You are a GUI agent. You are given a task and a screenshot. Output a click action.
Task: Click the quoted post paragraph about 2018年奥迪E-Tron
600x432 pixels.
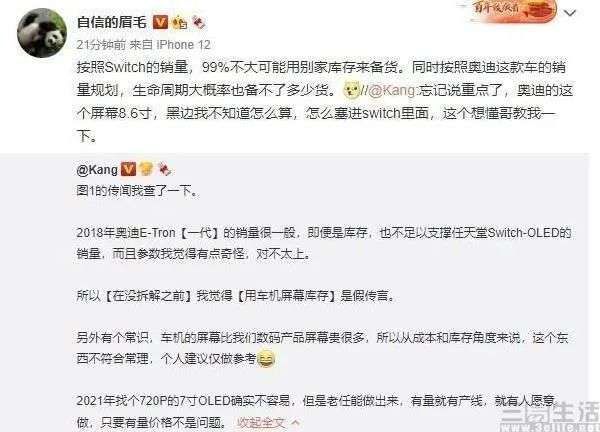point(324,243)
